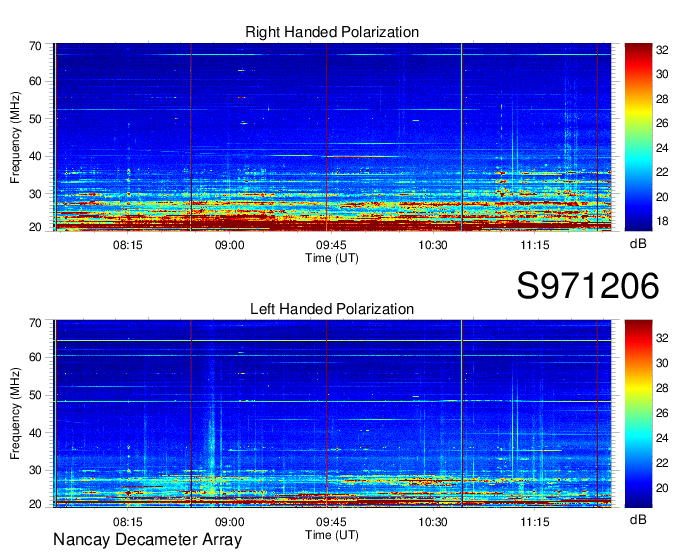Click the "Time (UT)" axis label of the bottom plot
The height and width of the screenshot is (552, 680).
pos(332,535)
